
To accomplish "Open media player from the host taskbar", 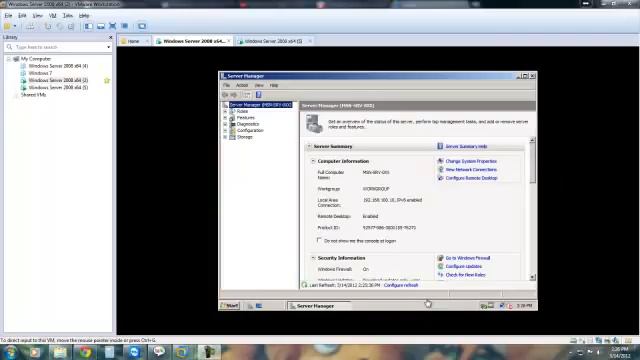I will [35, 352].
